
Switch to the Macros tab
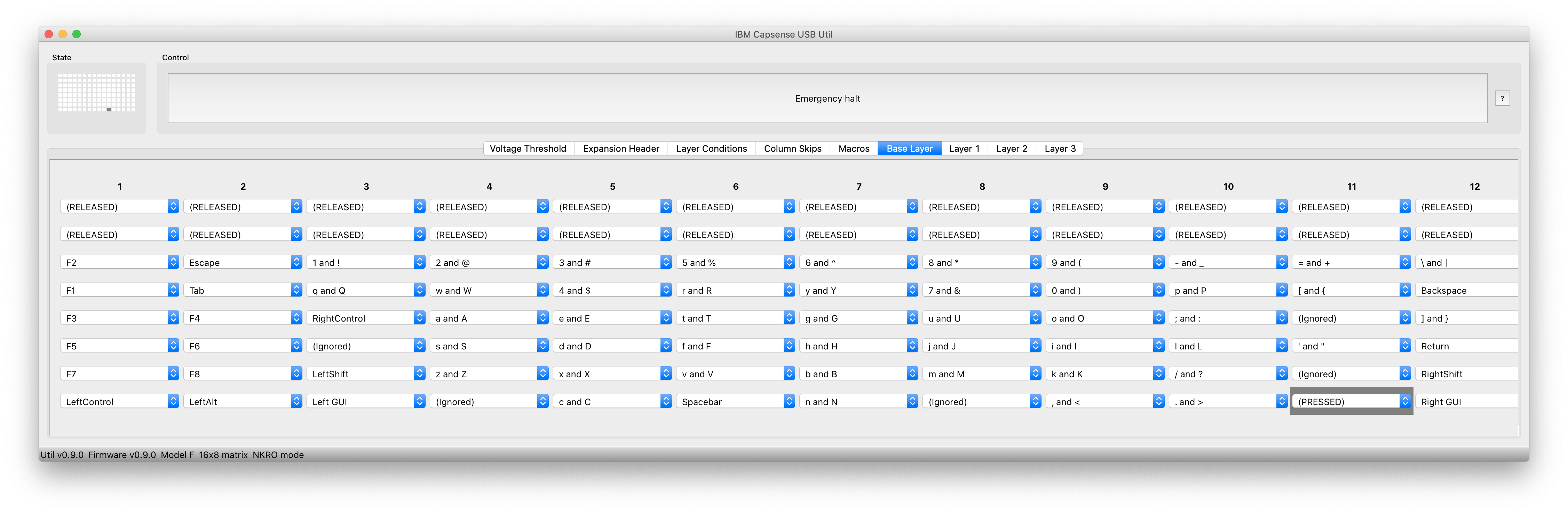click(x=853, y=148)
